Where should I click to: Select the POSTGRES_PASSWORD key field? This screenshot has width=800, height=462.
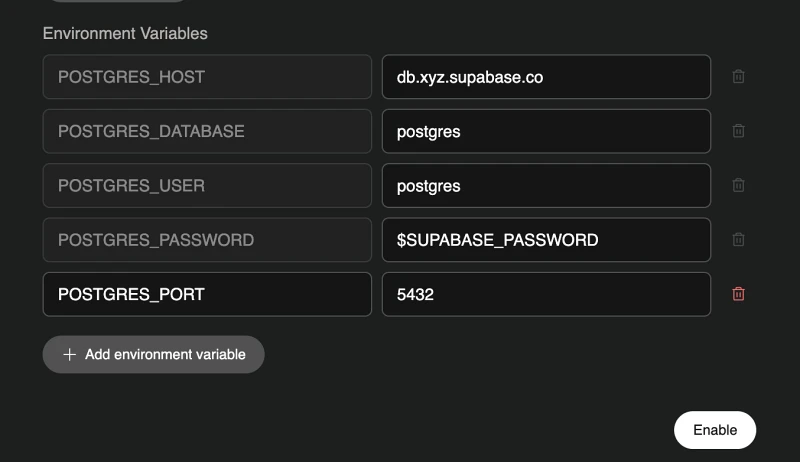click(x=207, y=240)
